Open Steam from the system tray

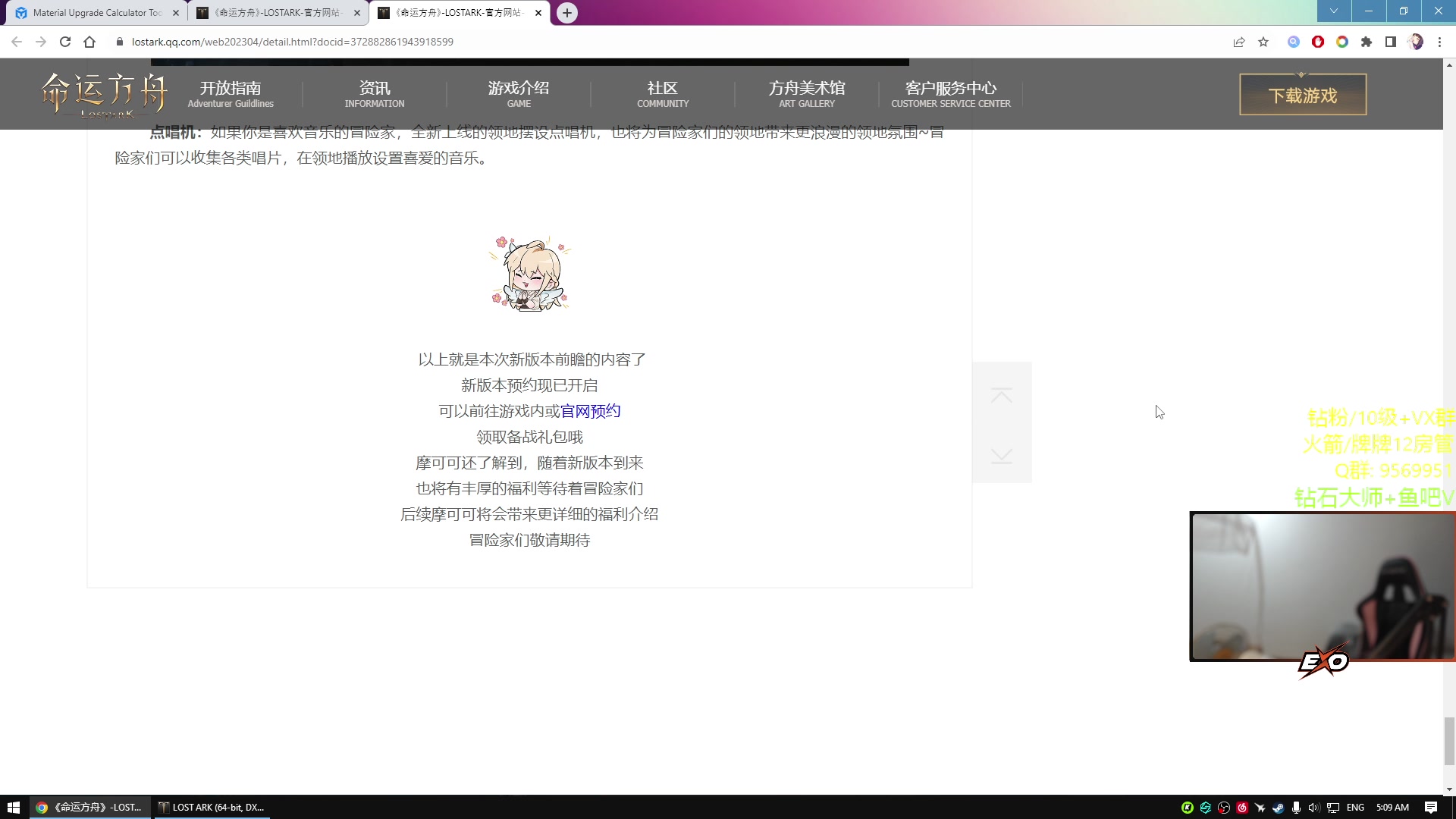[1279, 807]
